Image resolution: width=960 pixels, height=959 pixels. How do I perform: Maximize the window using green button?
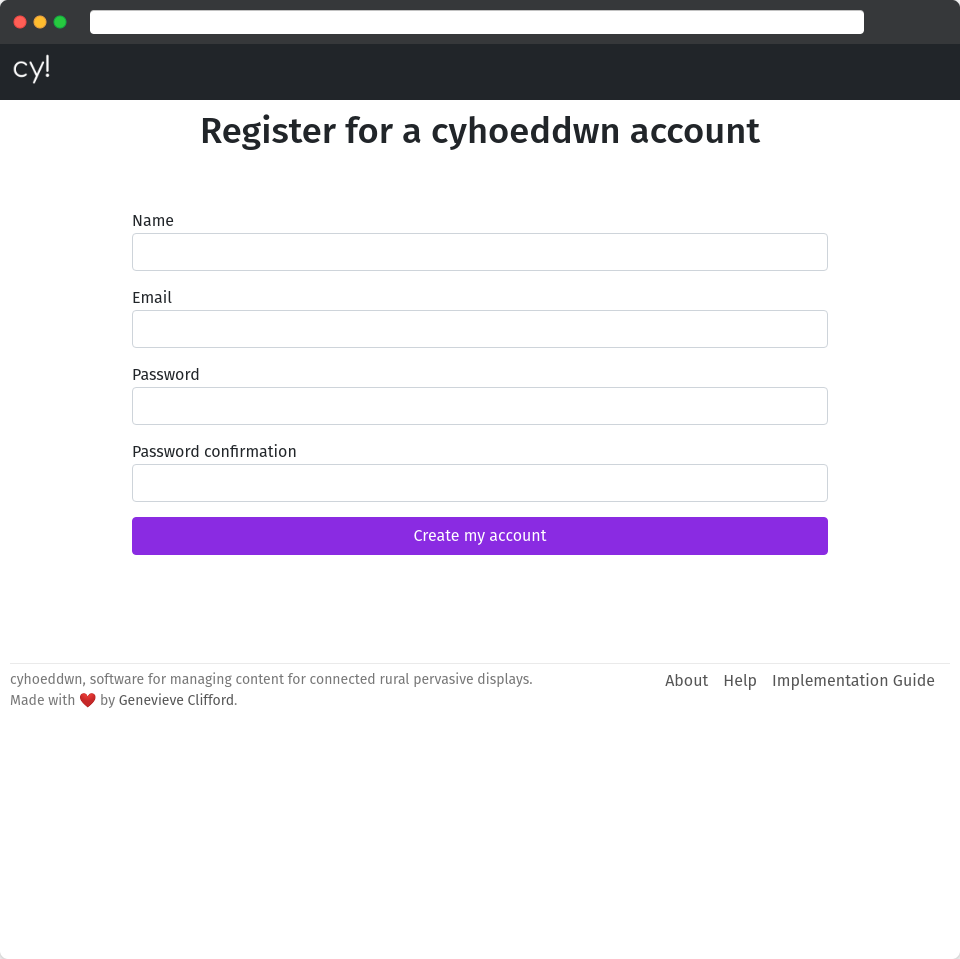tap(60, 22)
